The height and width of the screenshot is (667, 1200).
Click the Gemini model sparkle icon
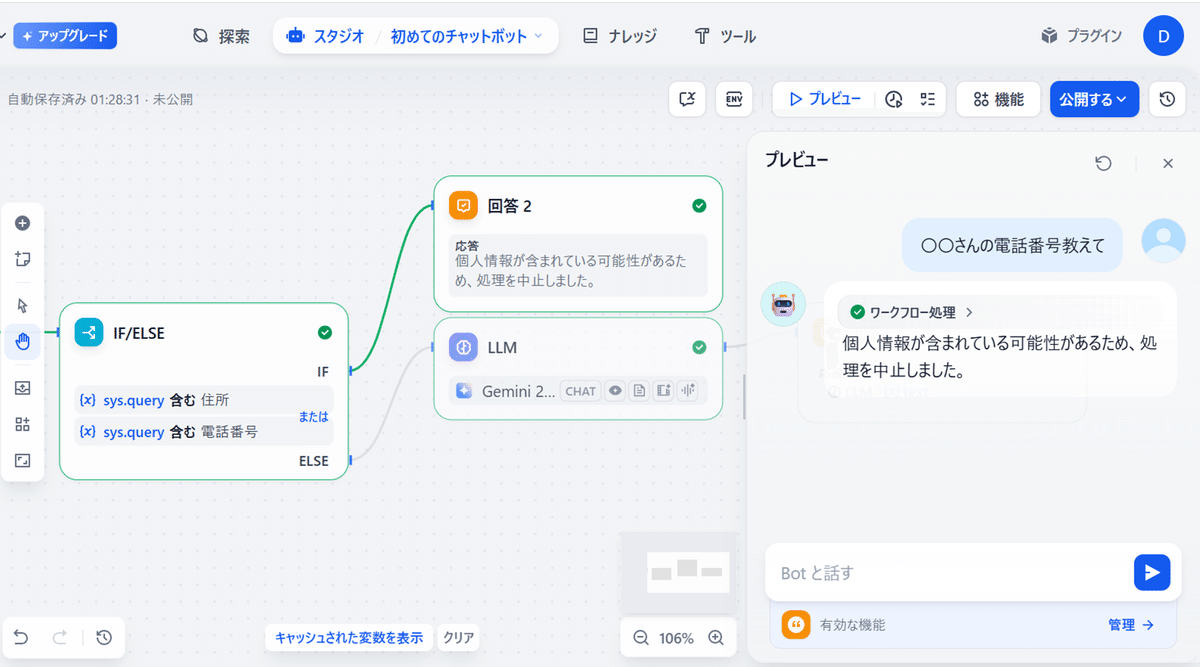[464, 391]
